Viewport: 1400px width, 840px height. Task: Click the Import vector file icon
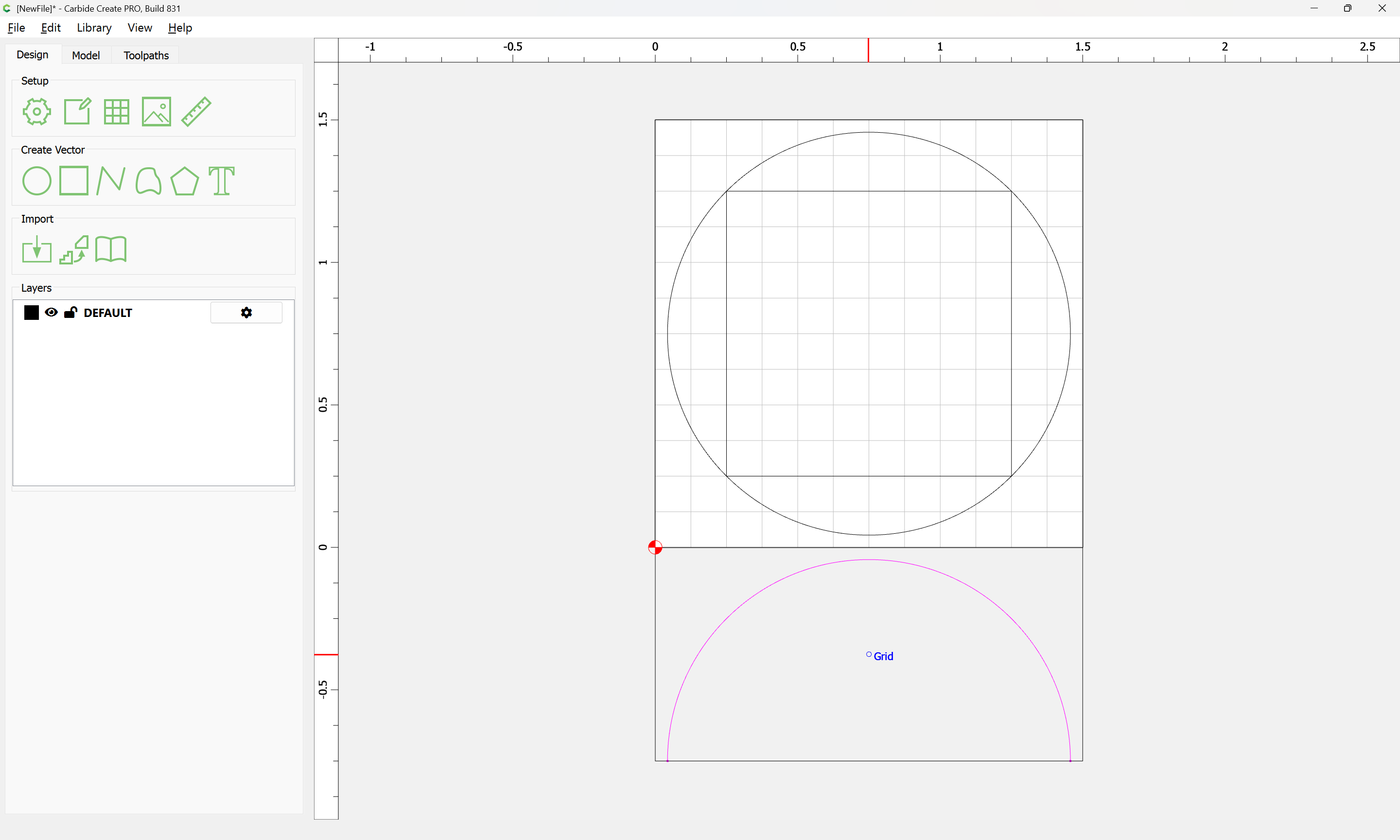37,250
